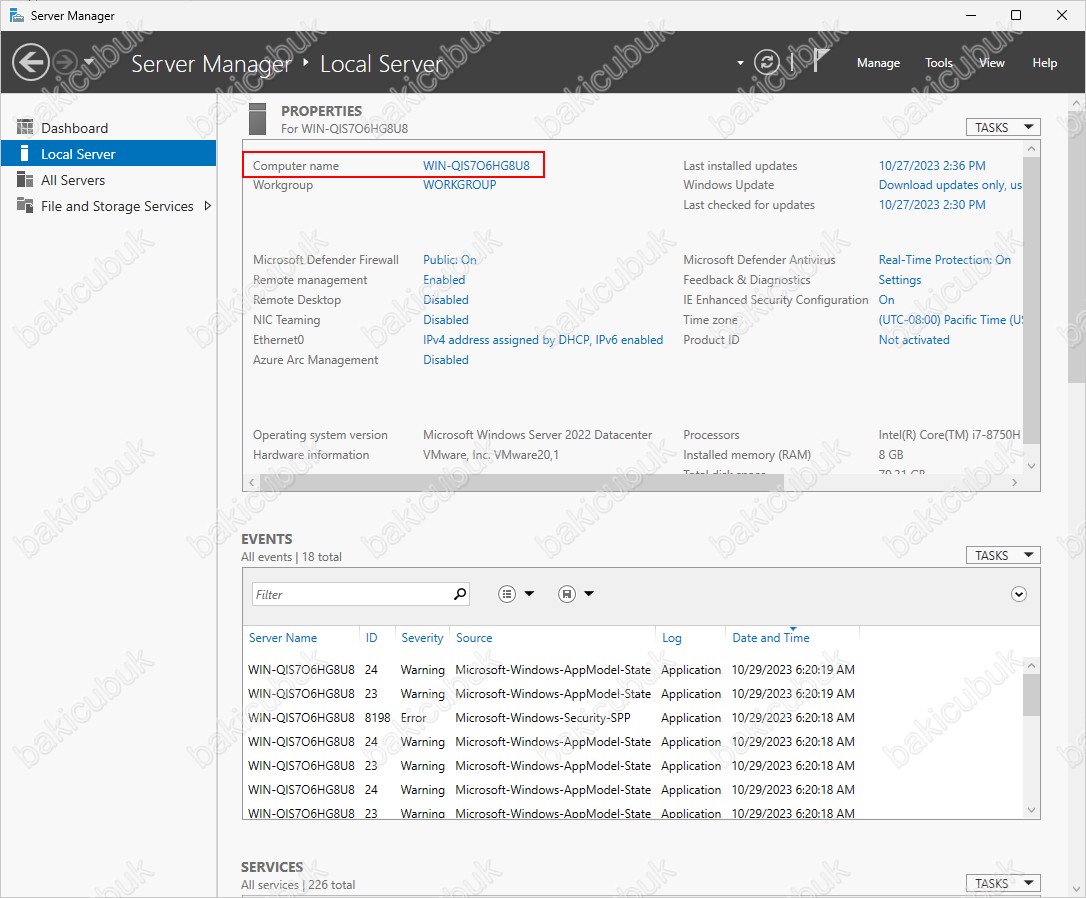Viewport: 1086px width, 898px height.
Task: Open the Tools menu
Action: pos(938,63)
